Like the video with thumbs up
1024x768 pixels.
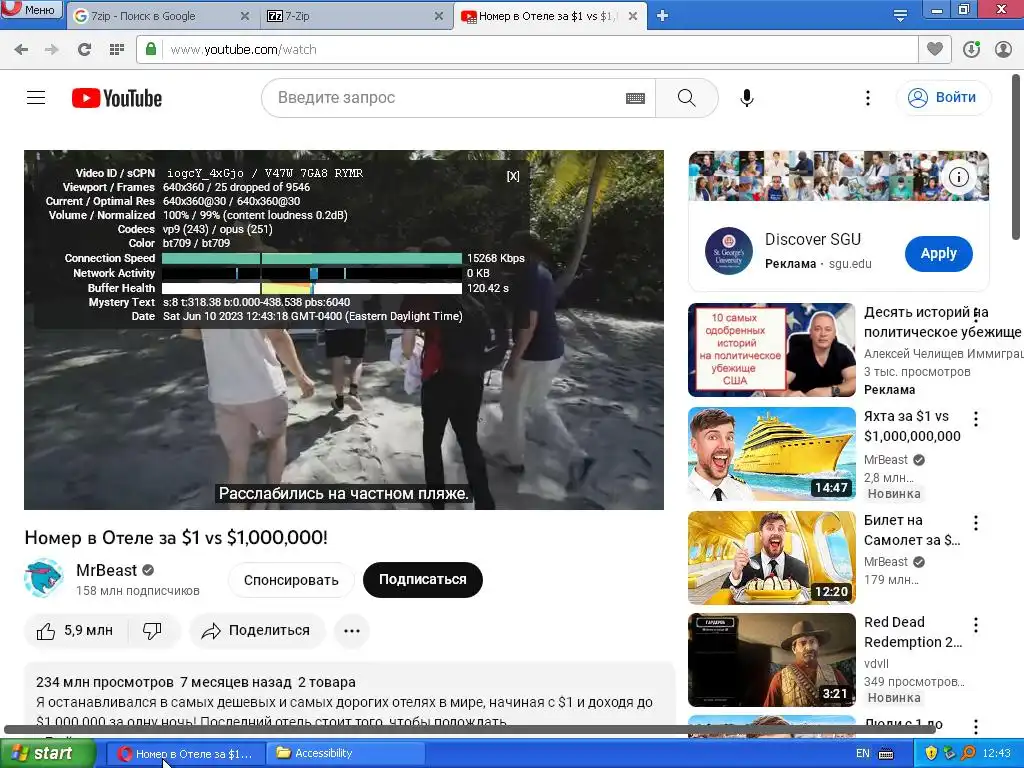click(74, 631)
